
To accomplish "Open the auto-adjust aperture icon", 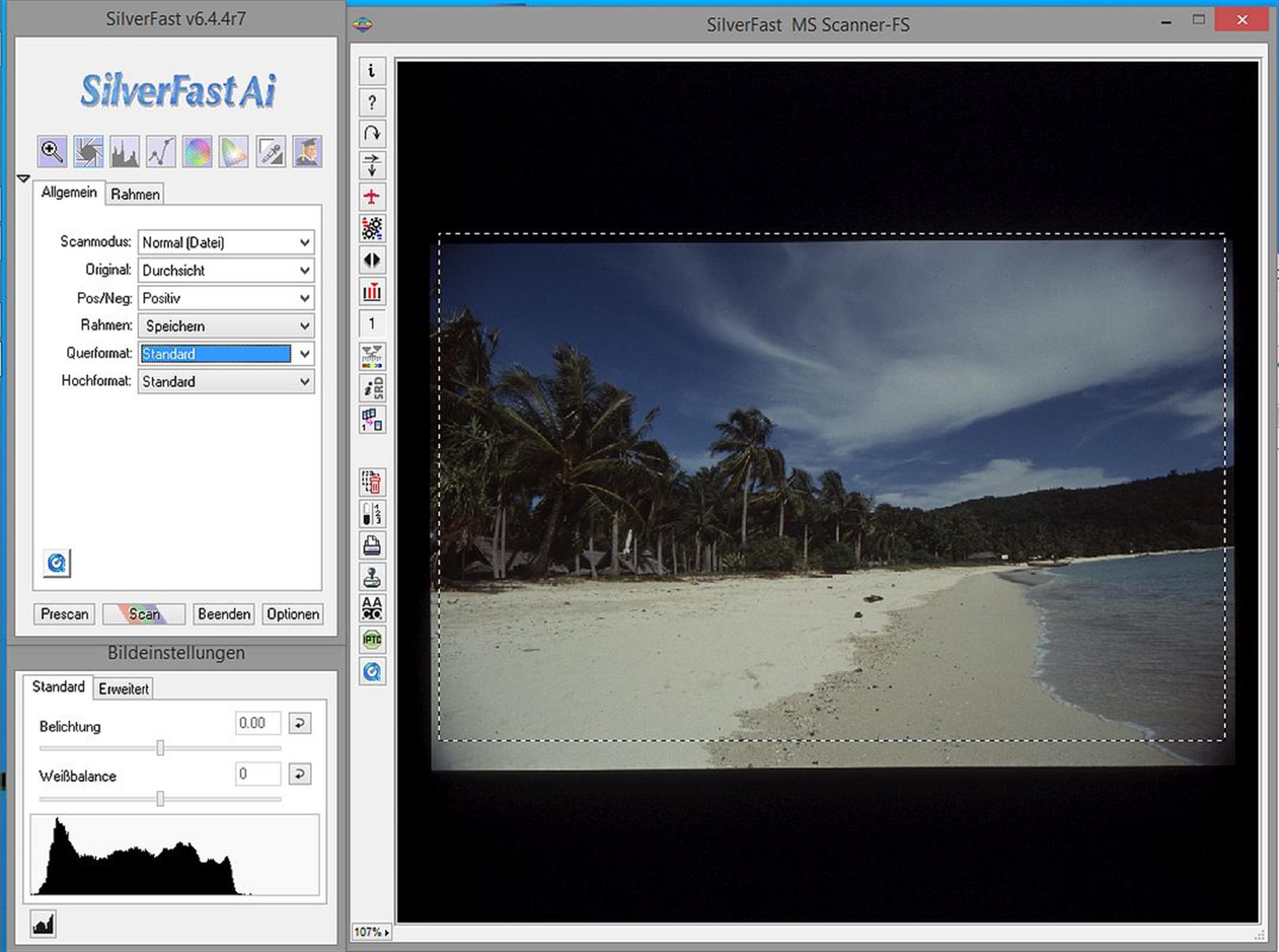I will (x=89, y=151).
